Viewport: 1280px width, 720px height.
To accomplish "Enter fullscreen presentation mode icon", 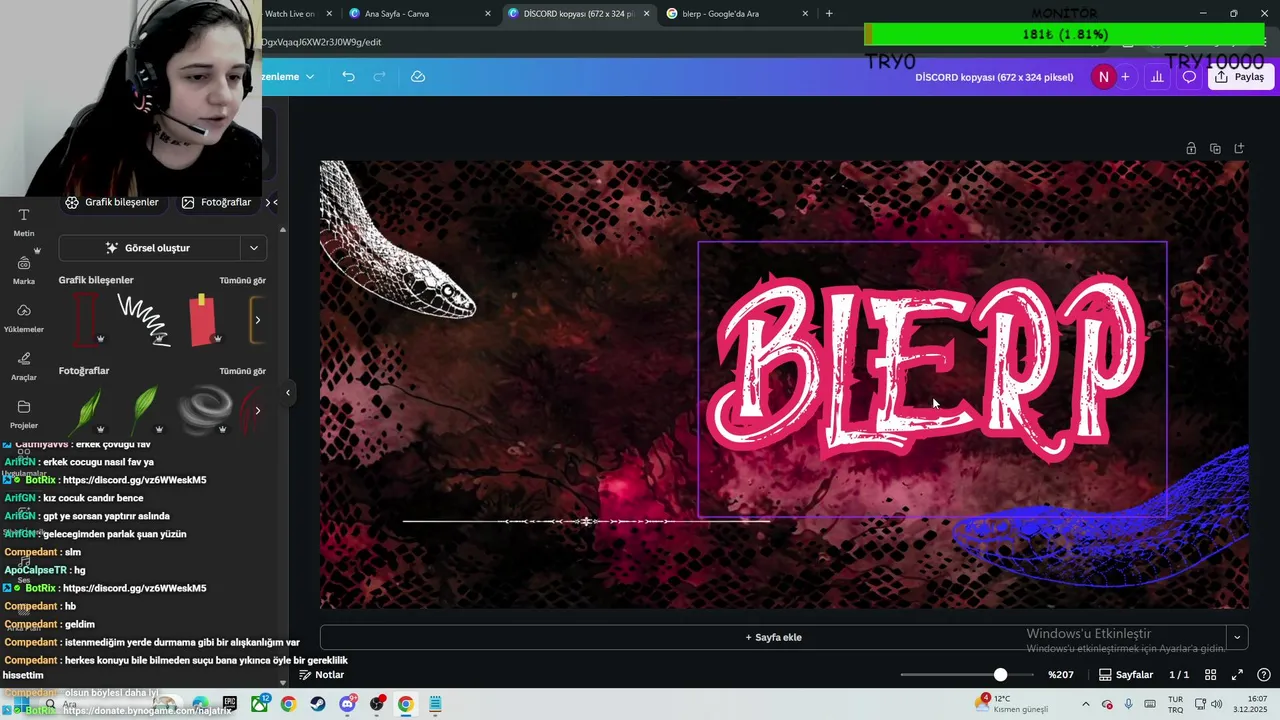I will (1237, 675).
